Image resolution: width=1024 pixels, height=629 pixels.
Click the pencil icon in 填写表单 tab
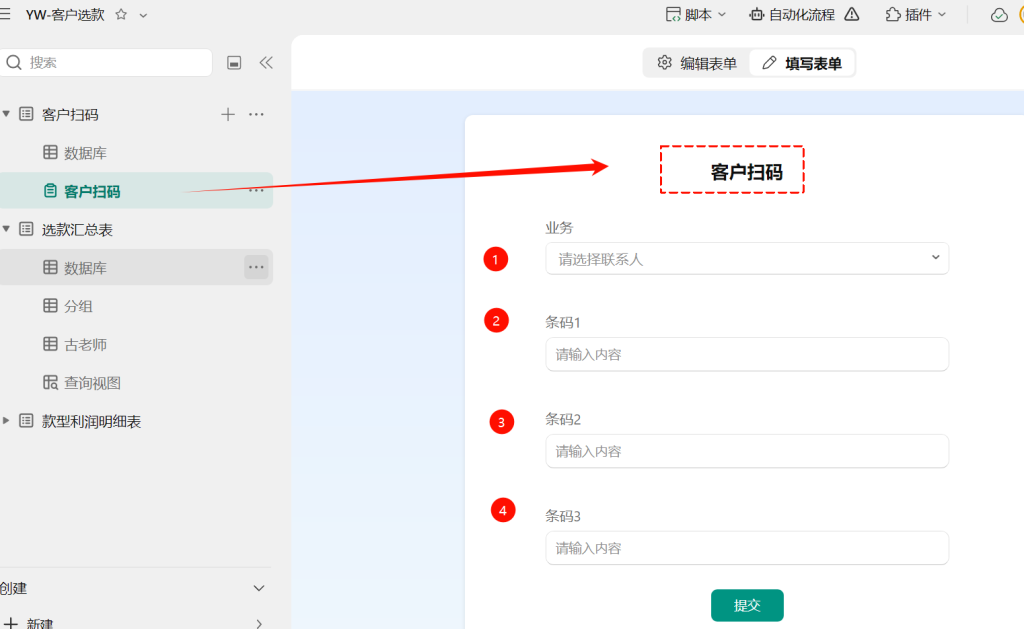pos(769,63)
